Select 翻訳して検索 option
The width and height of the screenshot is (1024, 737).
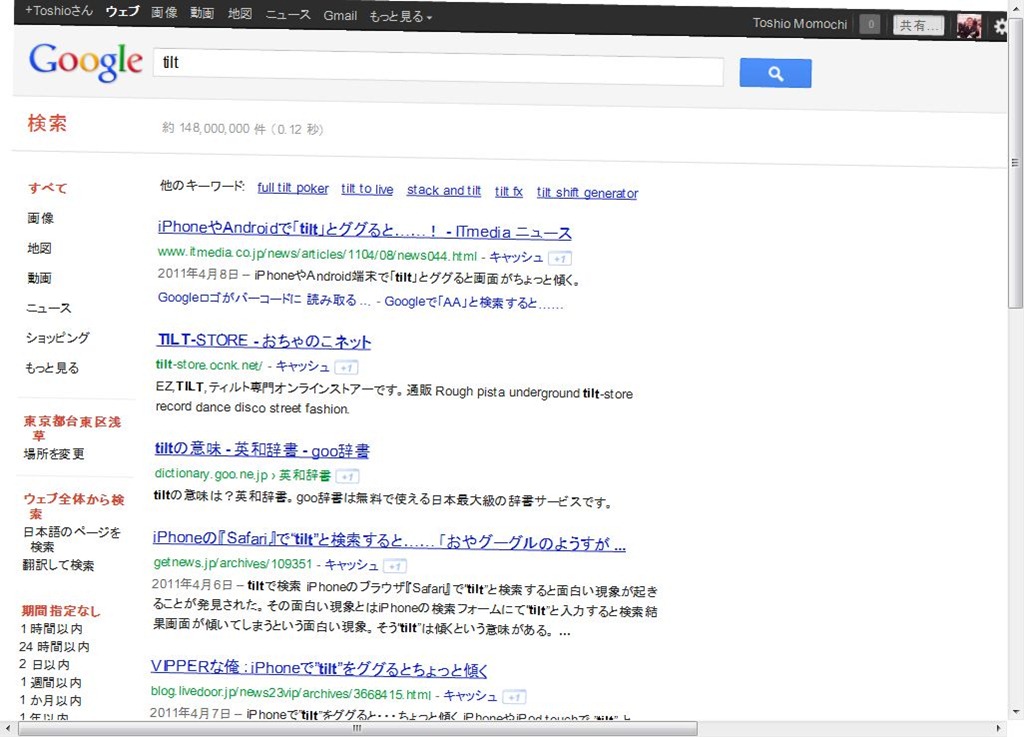[x=59, y=565]
